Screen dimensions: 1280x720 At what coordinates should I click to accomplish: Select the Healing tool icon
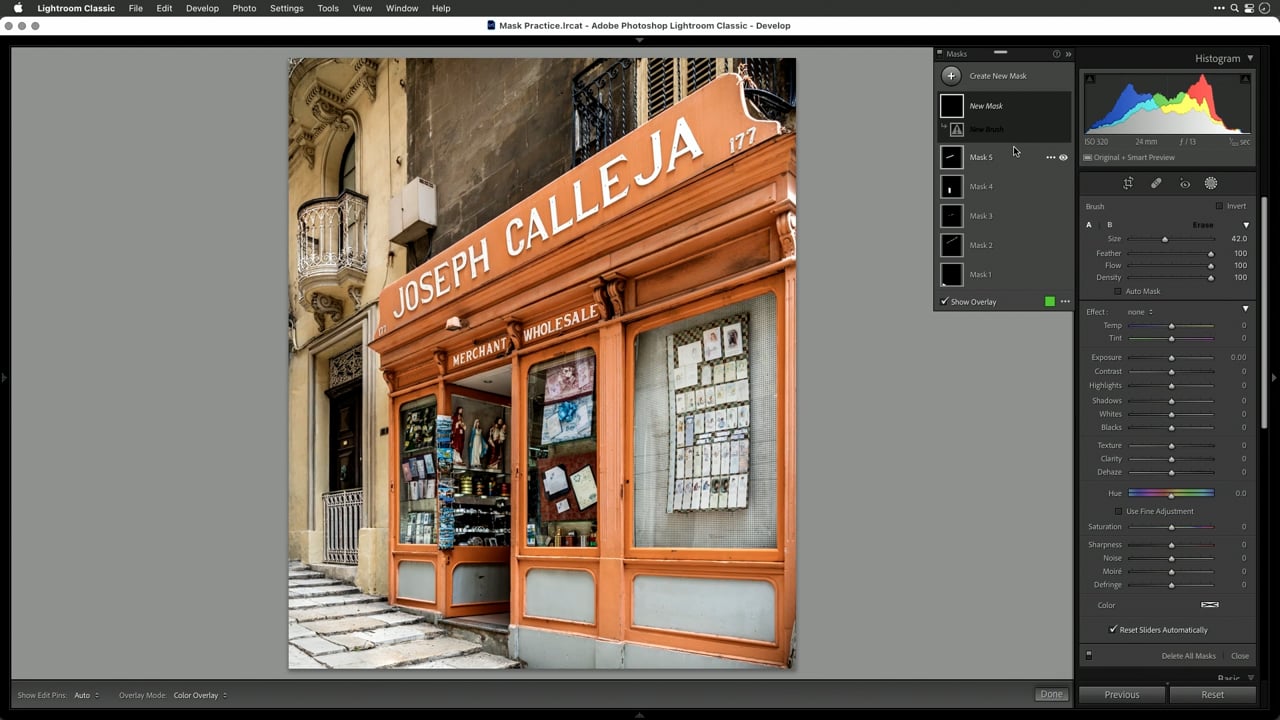coord(1156,183)
